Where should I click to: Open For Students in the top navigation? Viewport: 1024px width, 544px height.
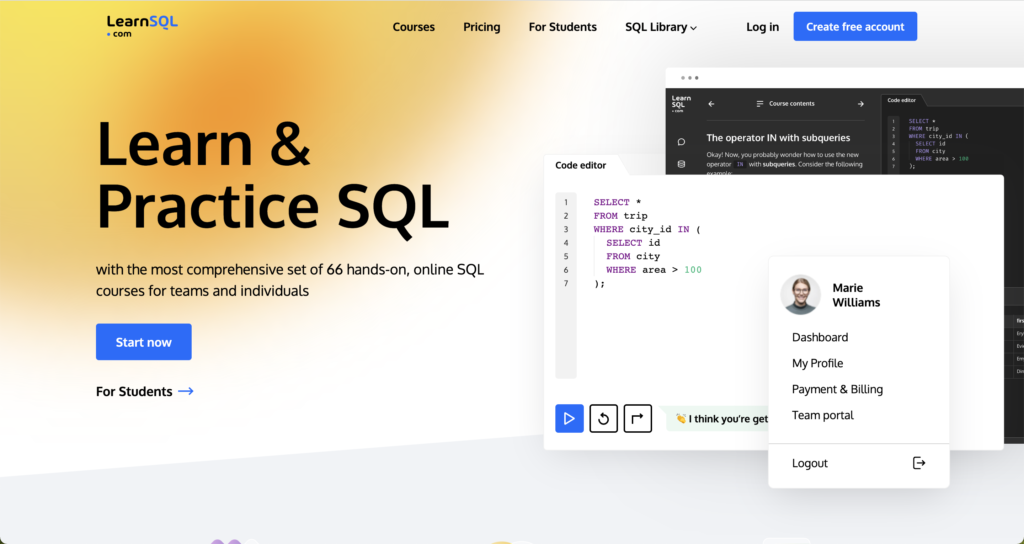(x=562, y=27)
